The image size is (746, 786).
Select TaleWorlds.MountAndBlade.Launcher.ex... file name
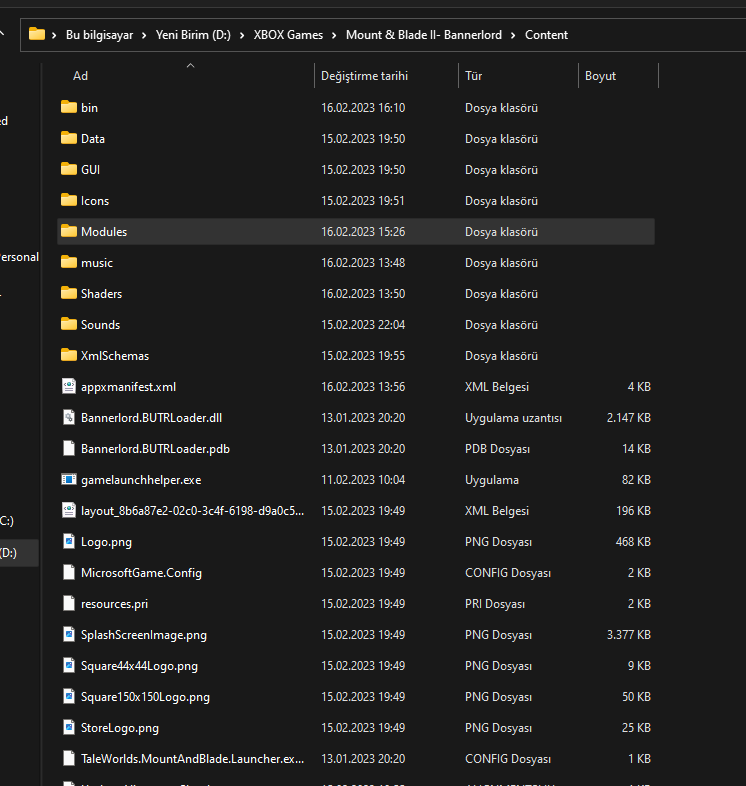193,758
